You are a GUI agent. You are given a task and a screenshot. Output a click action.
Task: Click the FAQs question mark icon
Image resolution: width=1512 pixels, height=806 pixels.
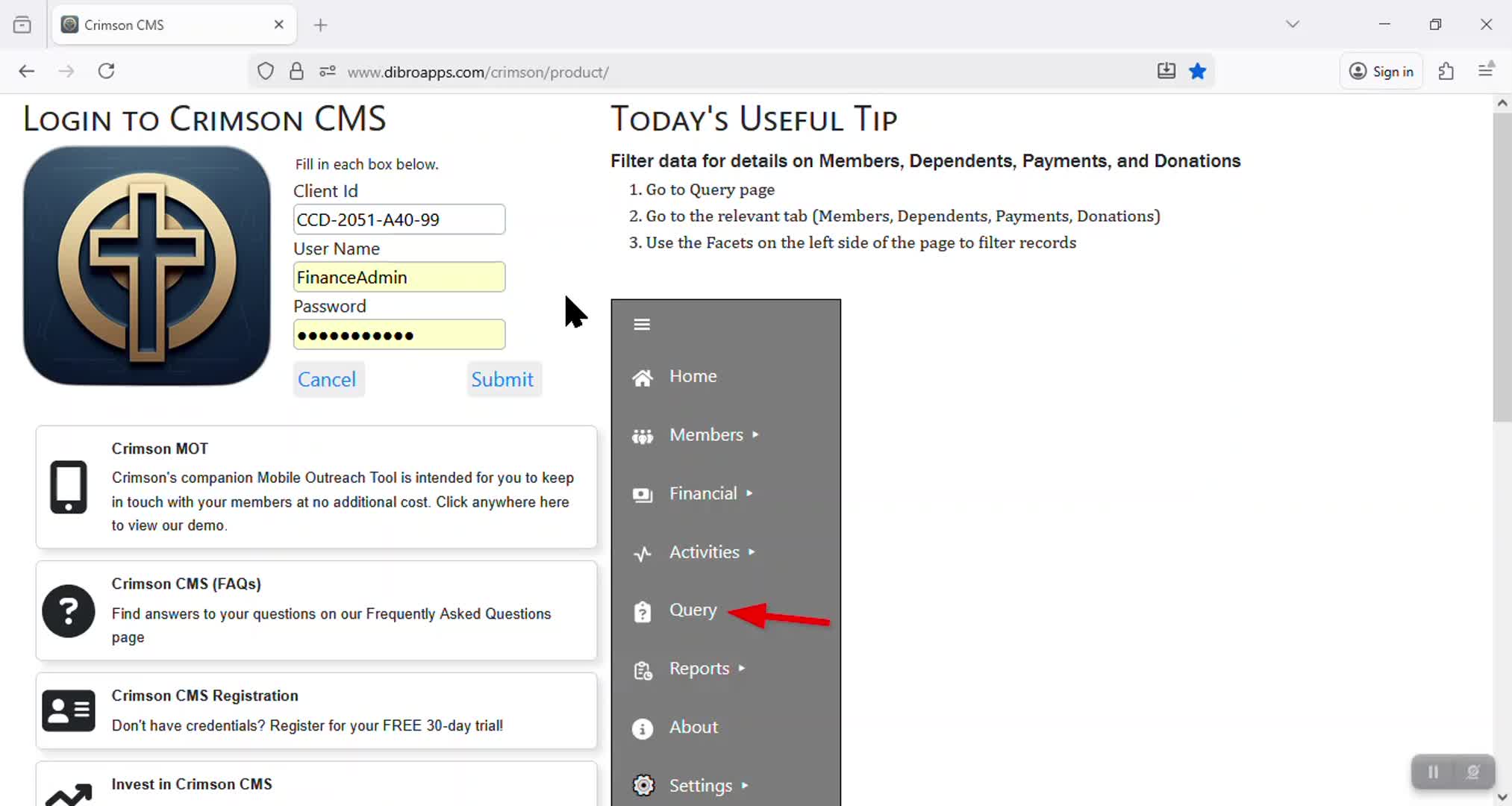click(x=69, y=611)
